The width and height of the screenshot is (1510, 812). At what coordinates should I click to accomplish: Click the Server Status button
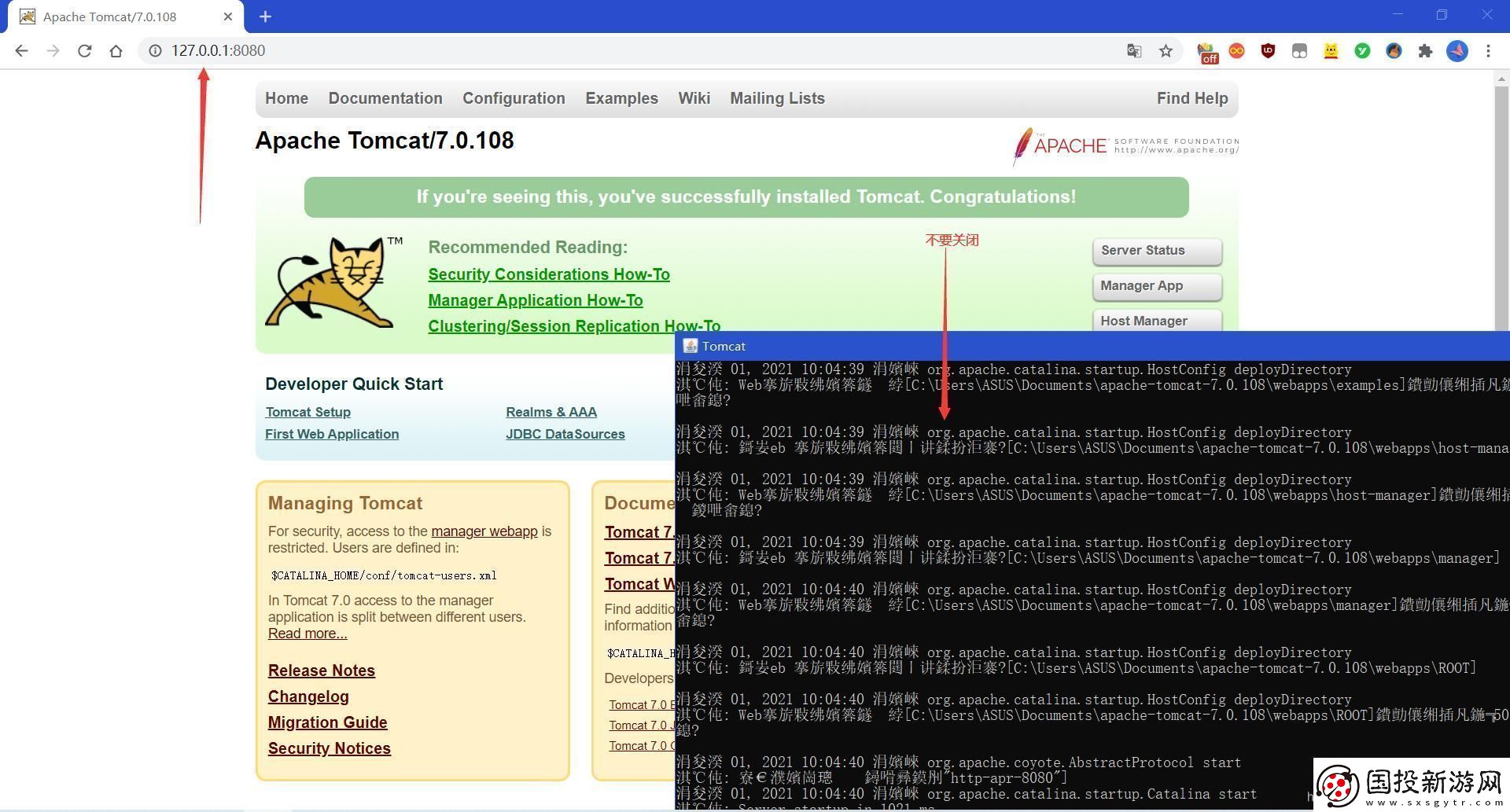(x=1156, y=251)
